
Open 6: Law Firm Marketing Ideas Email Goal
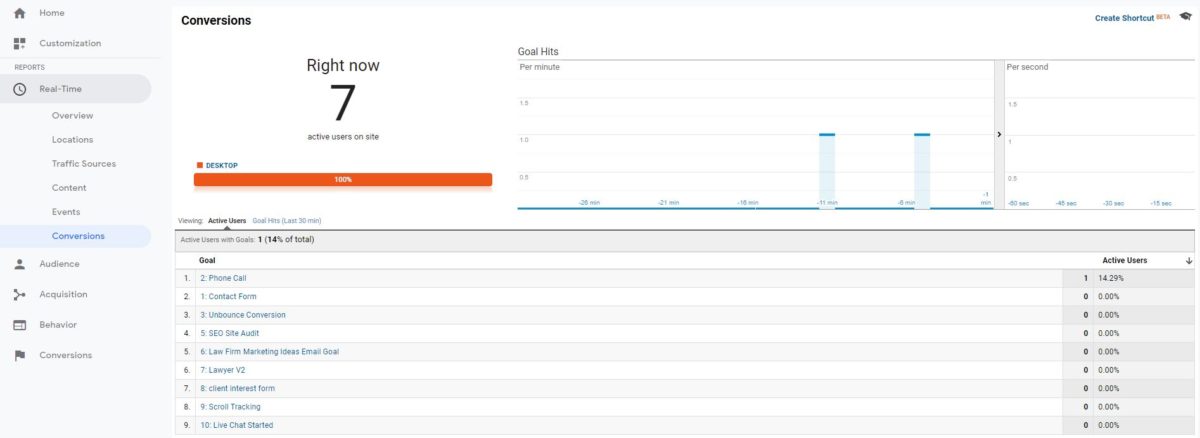coord(269,352)
